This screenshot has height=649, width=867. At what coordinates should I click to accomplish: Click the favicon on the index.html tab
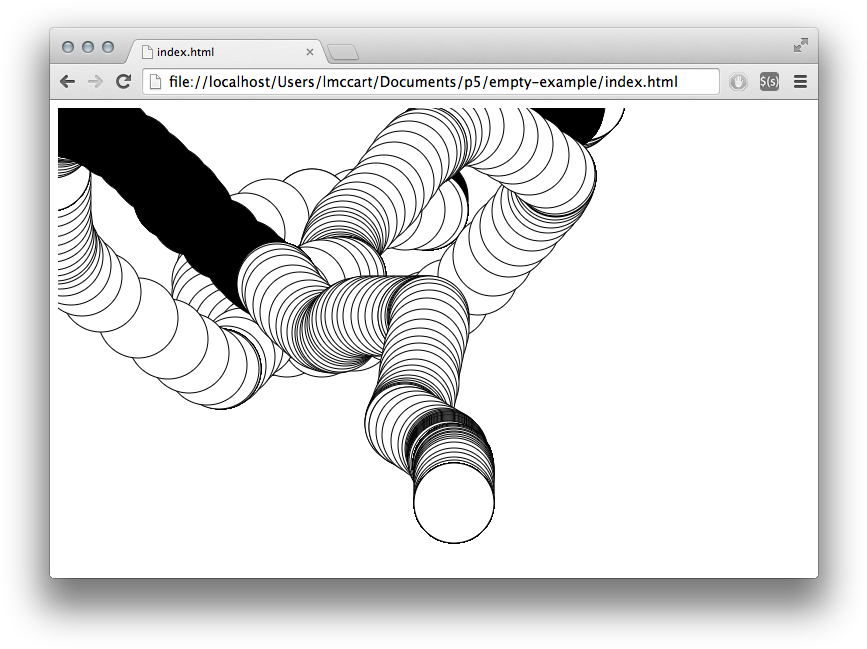[145, 50]
